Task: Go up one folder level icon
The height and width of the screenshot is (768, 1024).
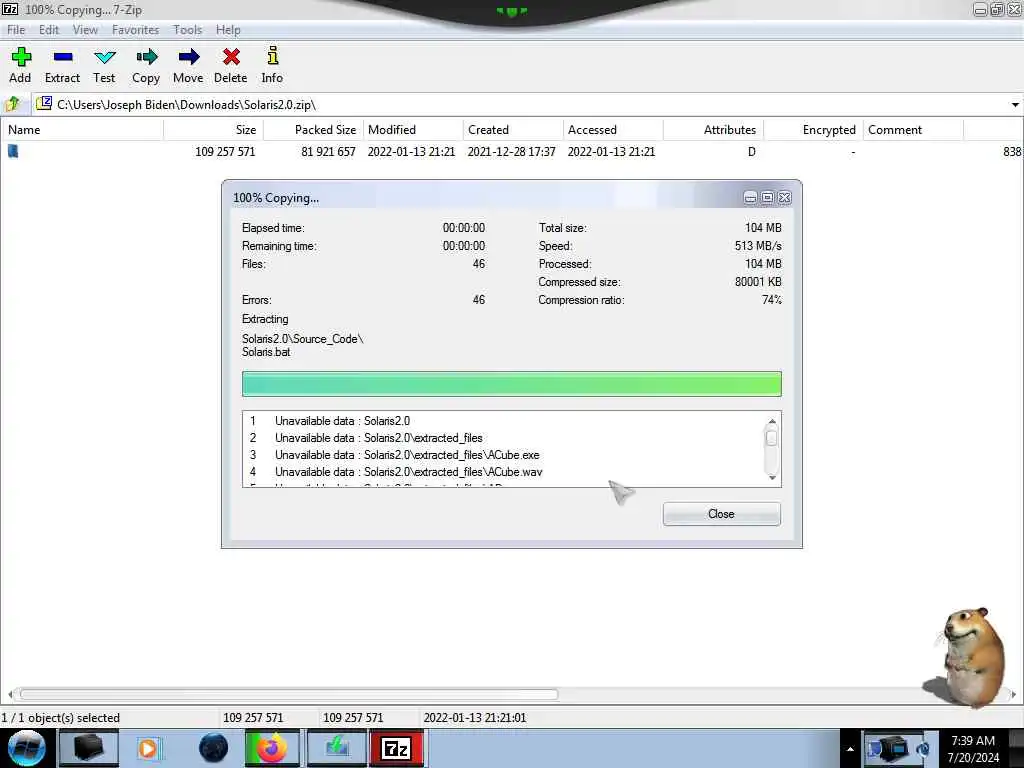Action: [12, 104]
